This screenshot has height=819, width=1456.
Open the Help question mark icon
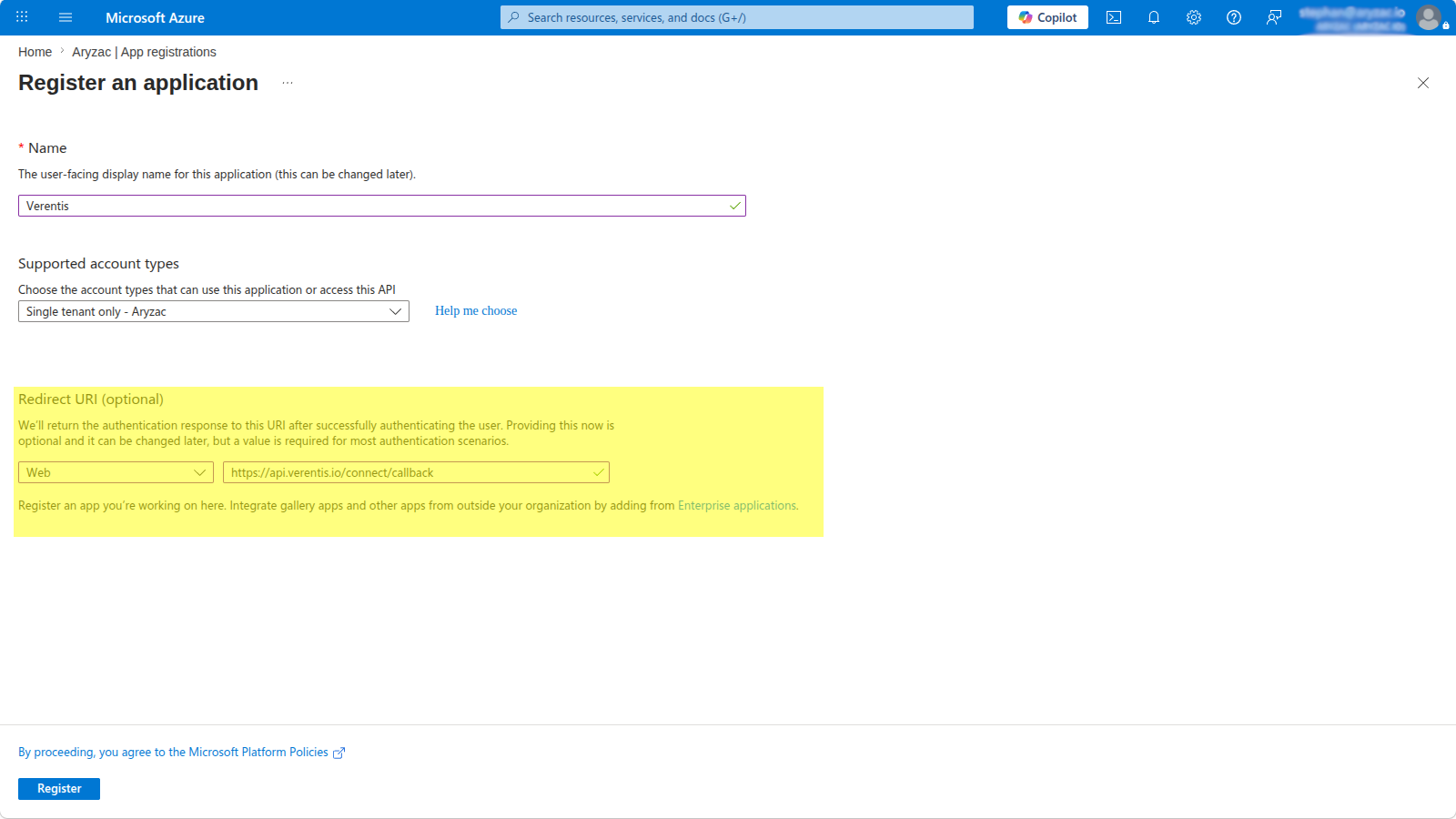click(x=1234, y=17)
